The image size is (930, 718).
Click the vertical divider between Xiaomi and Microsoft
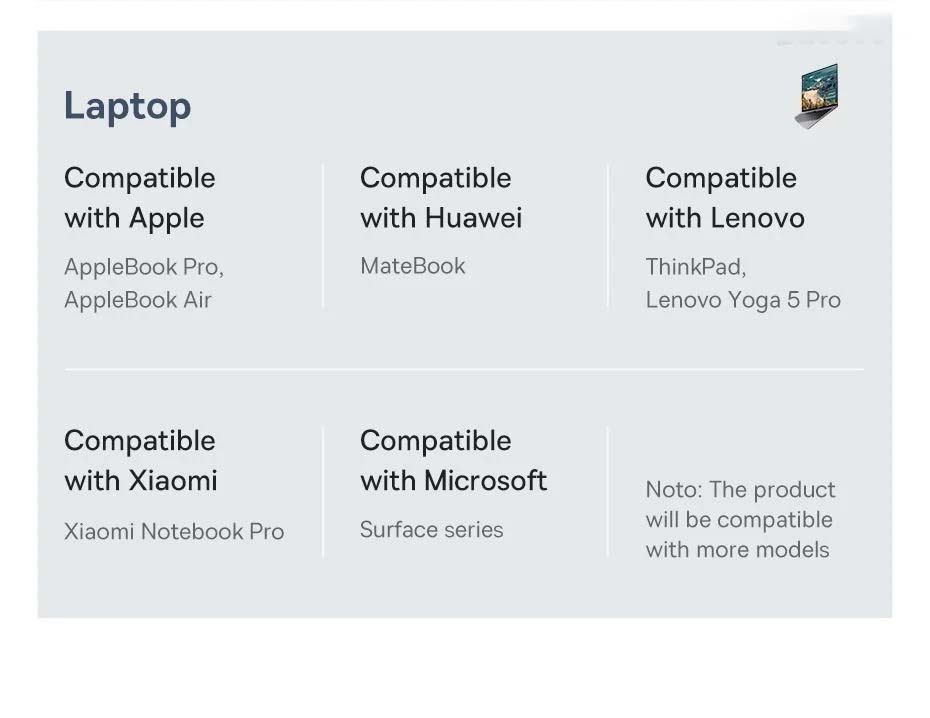click(323, 491)
